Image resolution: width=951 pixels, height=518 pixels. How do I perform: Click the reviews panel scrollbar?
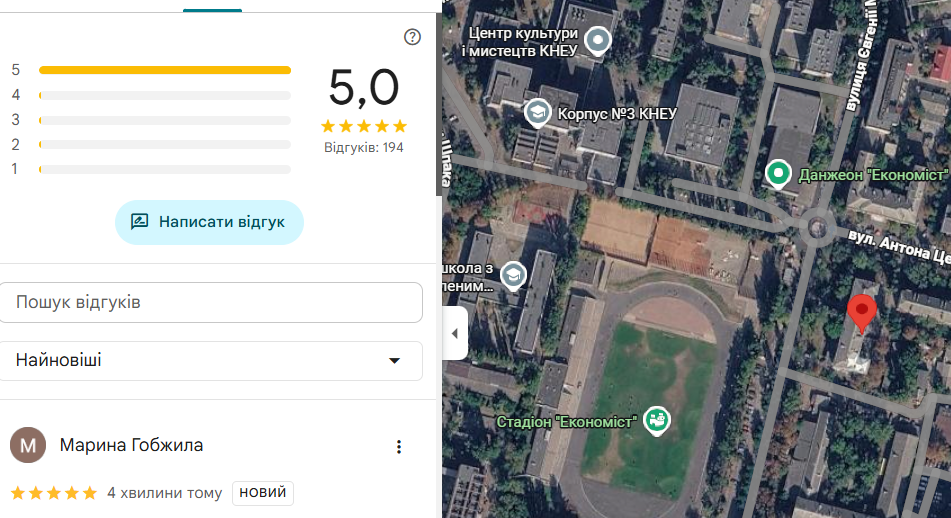[439, 104]
